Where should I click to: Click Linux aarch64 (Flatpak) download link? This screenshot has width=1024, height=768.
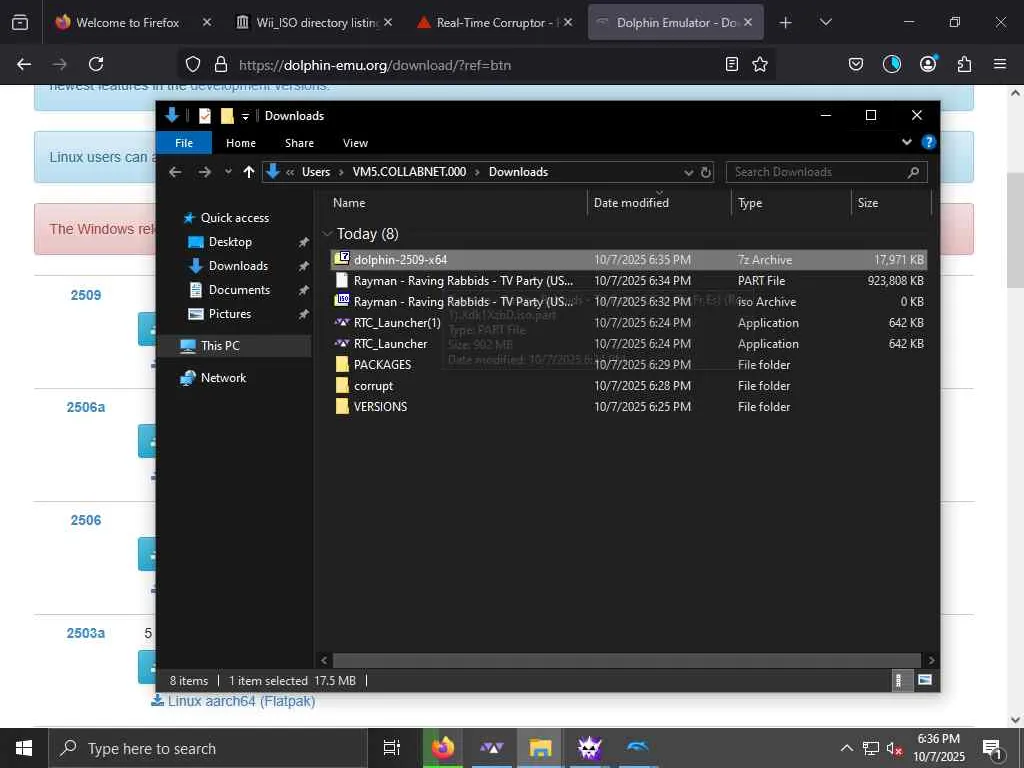tap(241, 701)
